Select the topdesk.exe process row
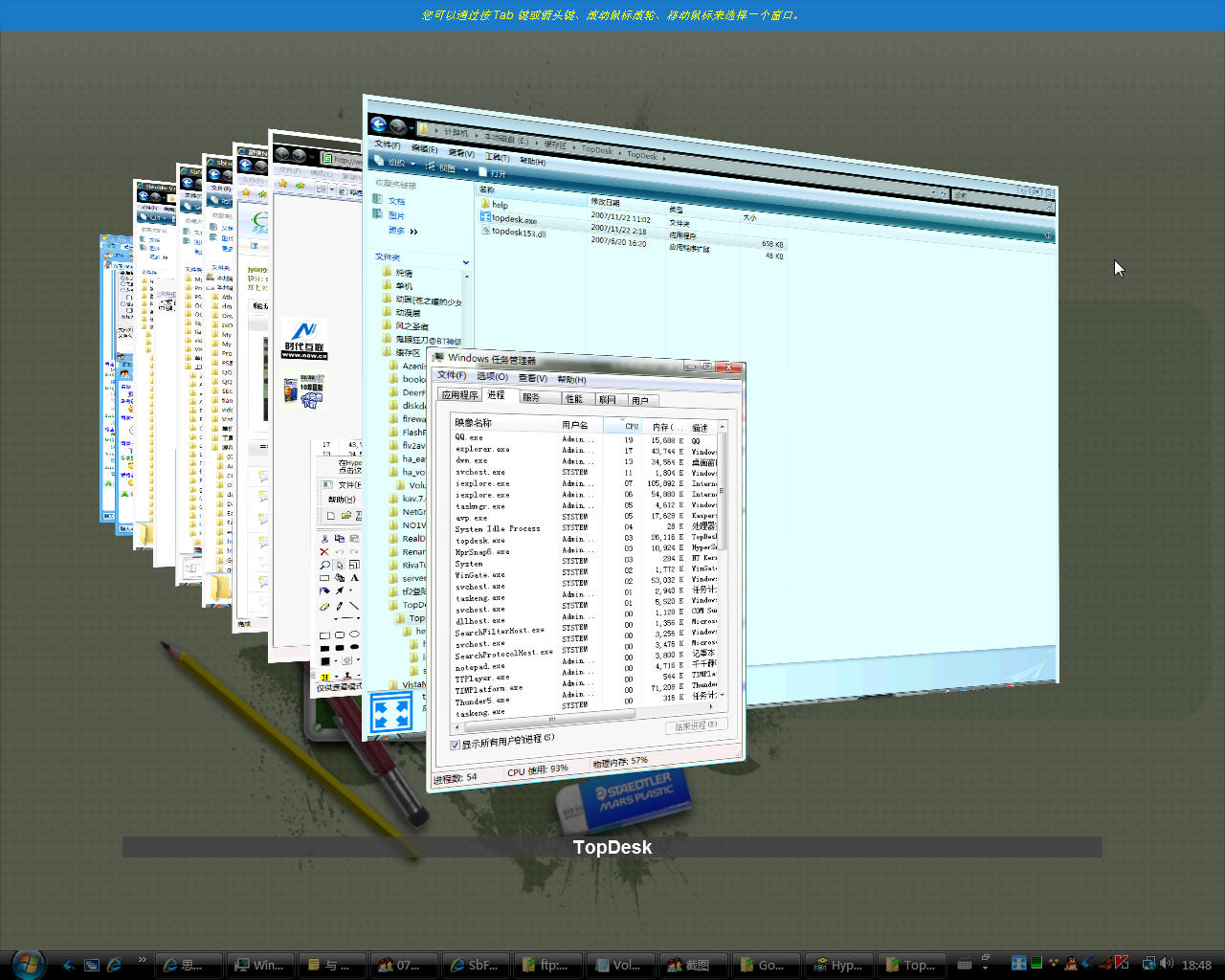 (584, 539)
